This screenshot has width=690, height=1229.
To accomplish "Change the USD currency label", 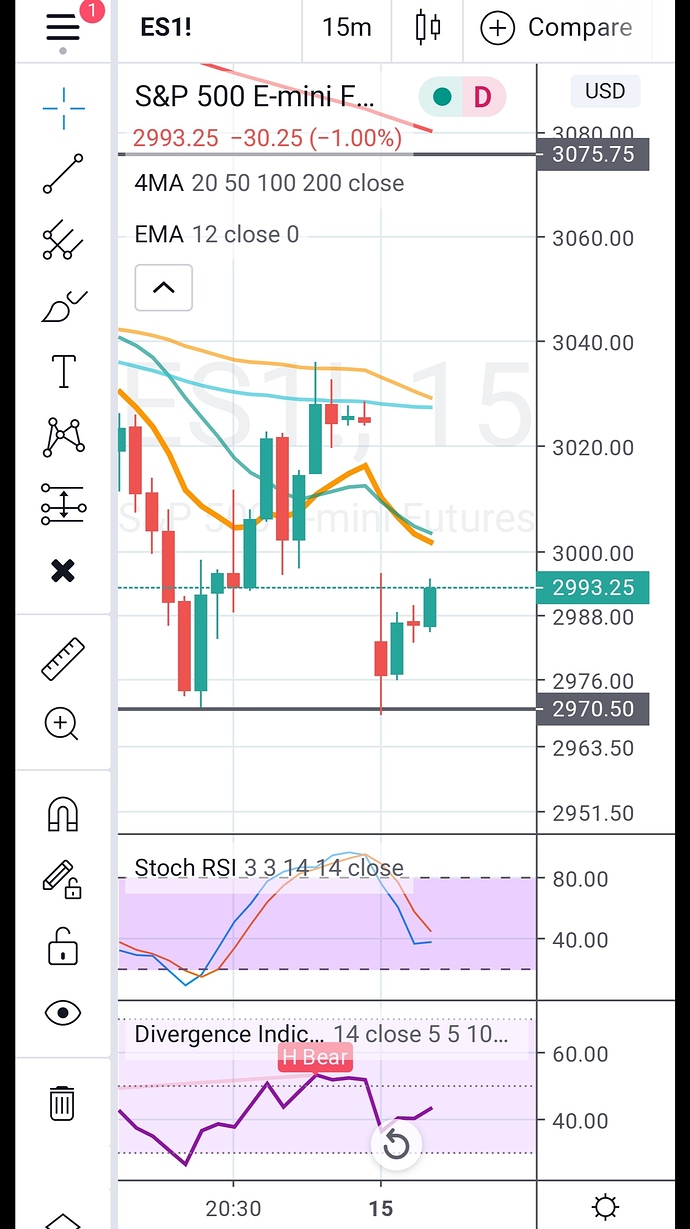I will pos(605,91).
